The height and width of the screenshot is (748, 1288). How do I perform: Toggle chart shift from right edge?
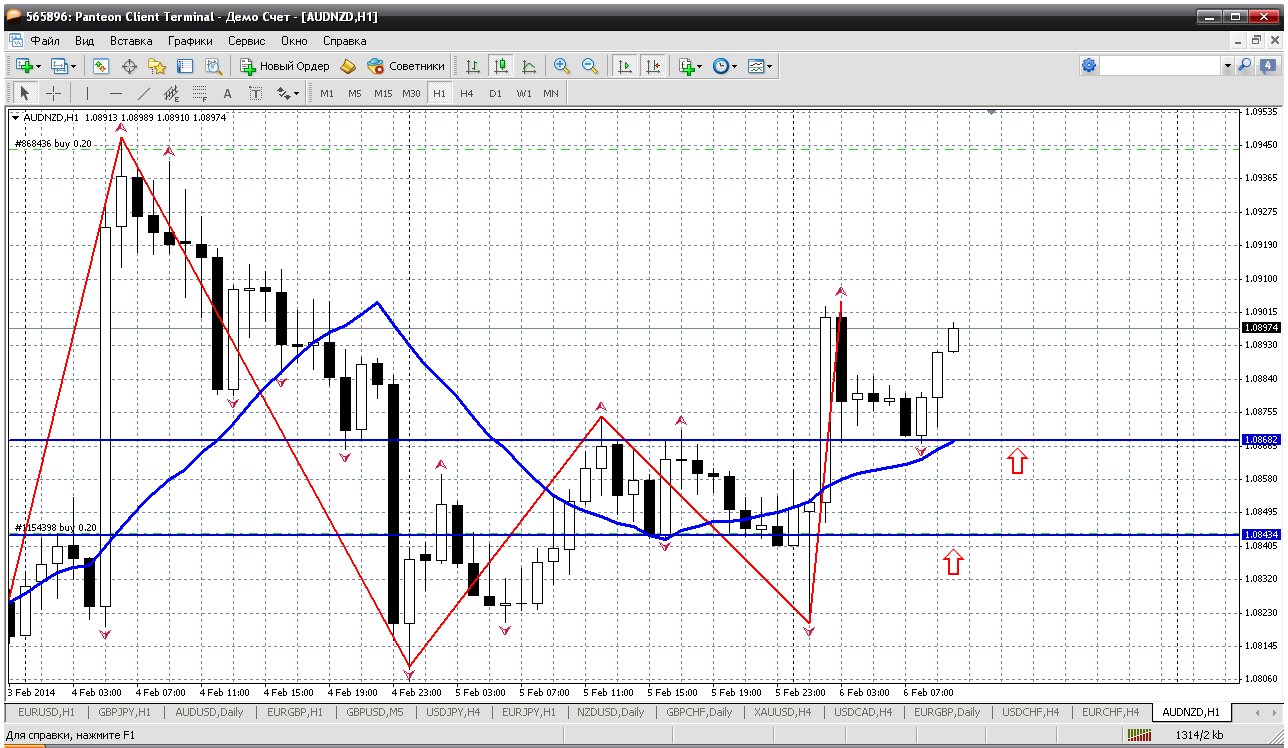(653, 66)
